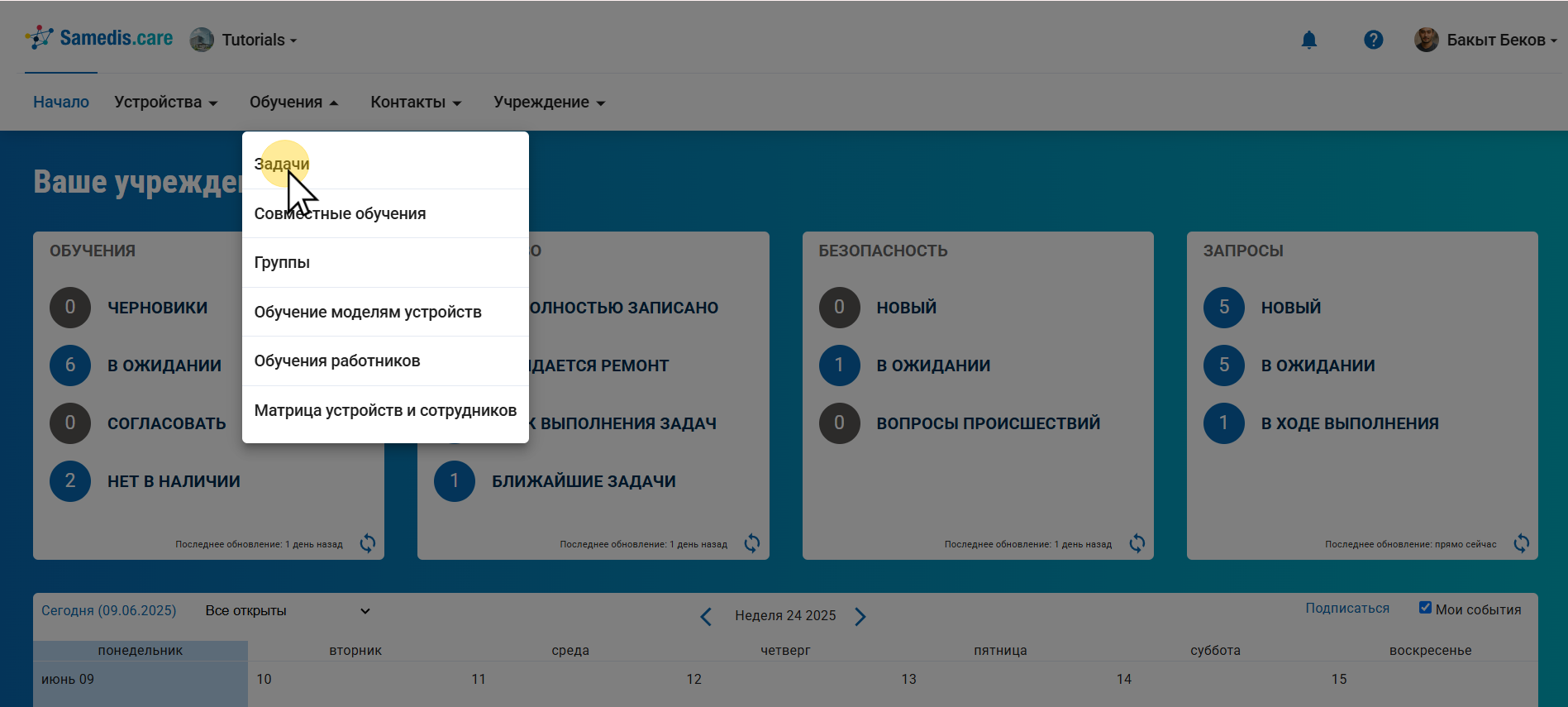Refresh the Безопасность card
1568x707 pixels.
point(1137,543)
